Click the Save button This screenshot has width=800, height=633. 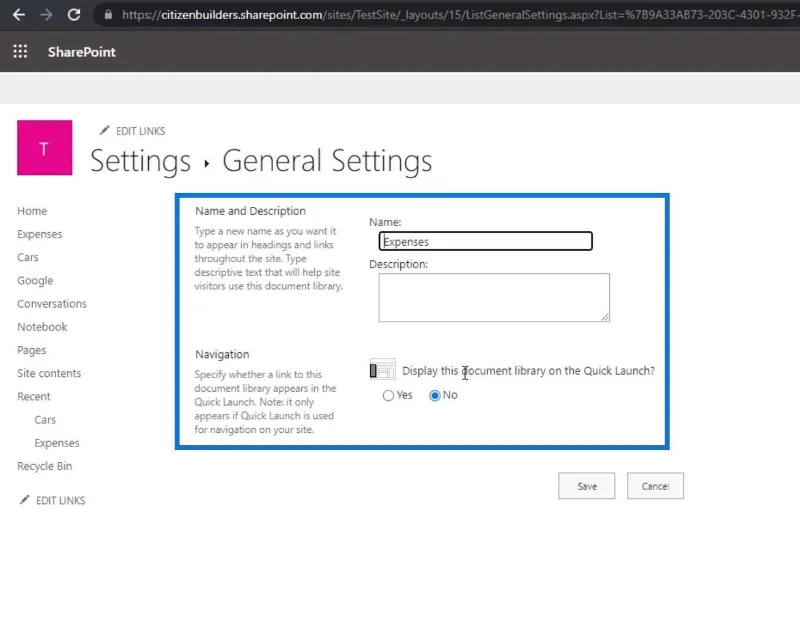click(587, 486)
